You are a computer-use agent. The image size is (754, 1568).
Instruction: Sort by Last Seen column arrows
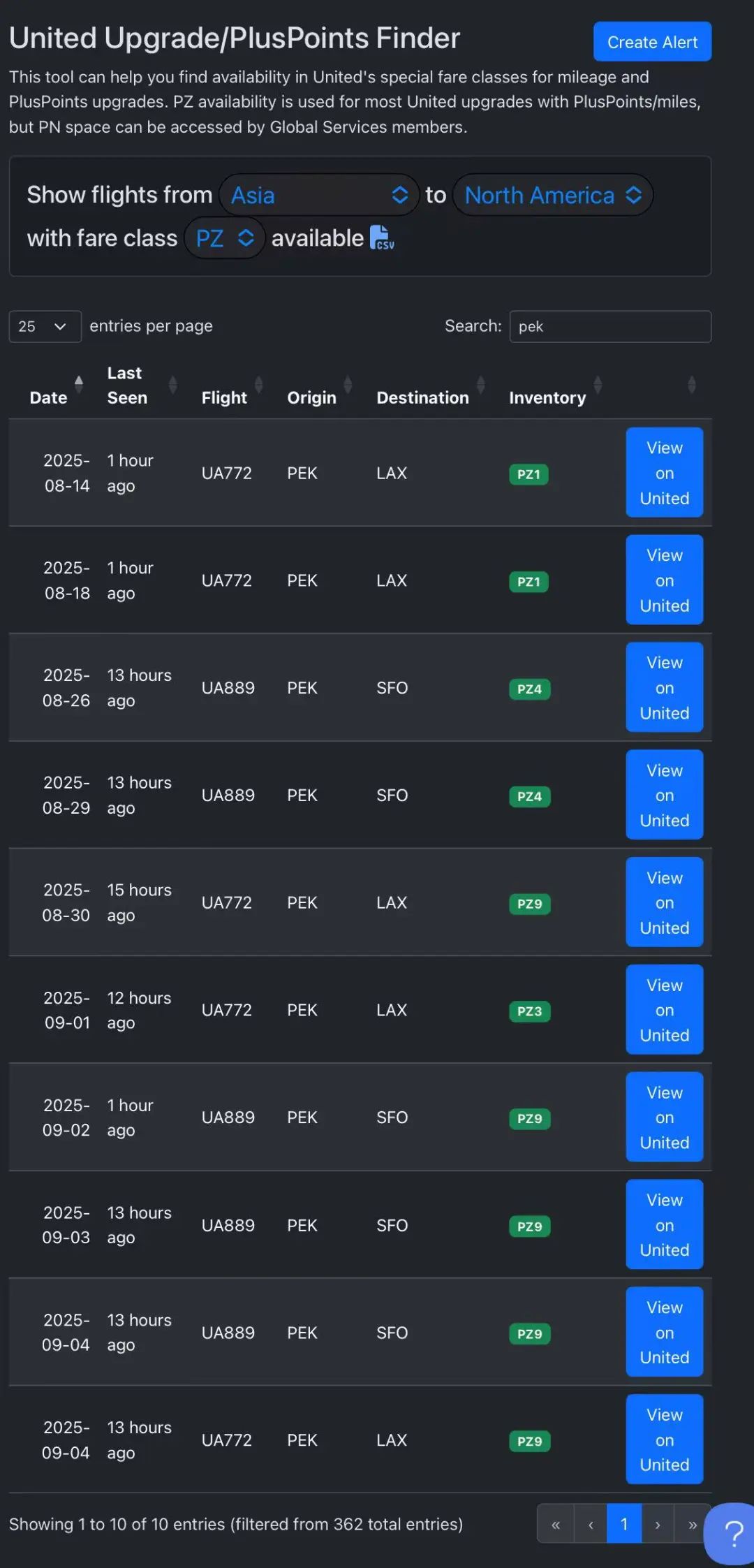172,384
